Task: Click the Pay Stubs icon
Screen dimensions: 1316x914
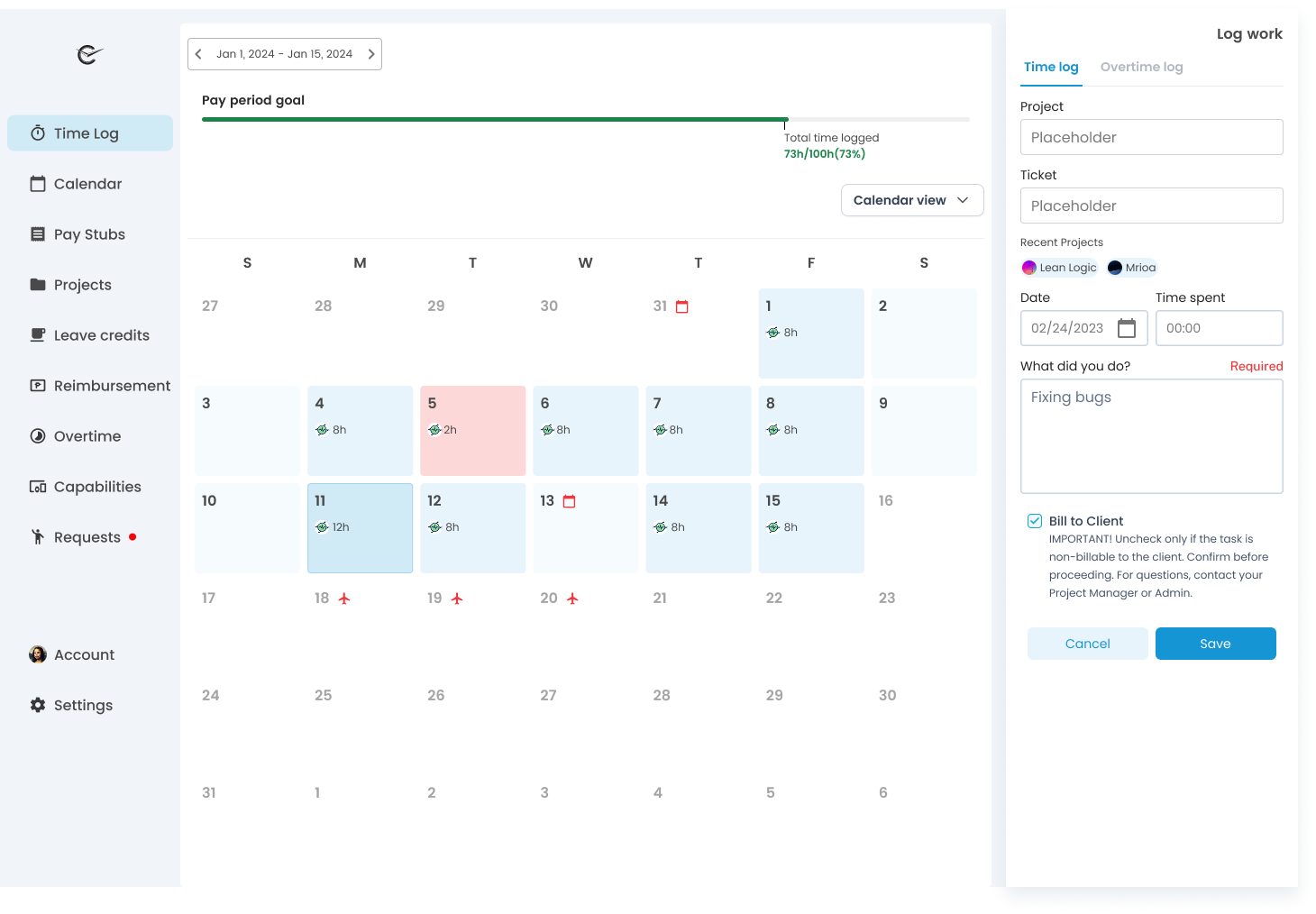Action: pyautogui.click(x=38, y=233)
